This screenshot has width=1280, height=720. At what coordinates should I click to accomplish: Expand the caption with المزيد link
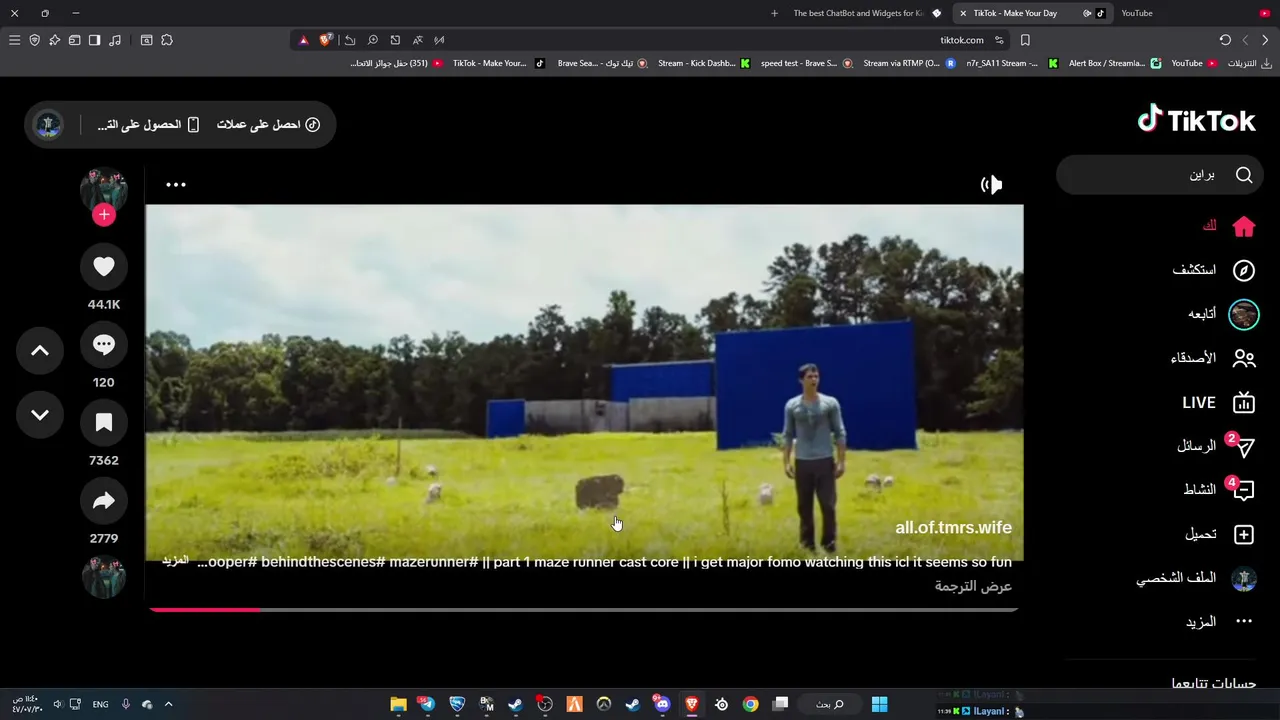[175, 561]
